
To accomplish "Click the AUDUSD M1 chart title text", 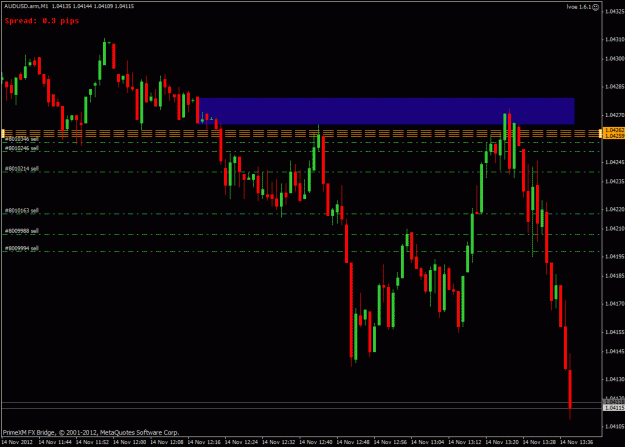I will point(69,6).
